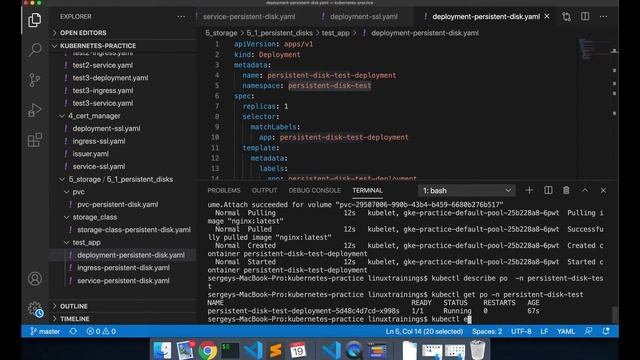Screen dimensions: 640x360
Task: Kill terminal with the trash icon
Action: tap(566, 190)
